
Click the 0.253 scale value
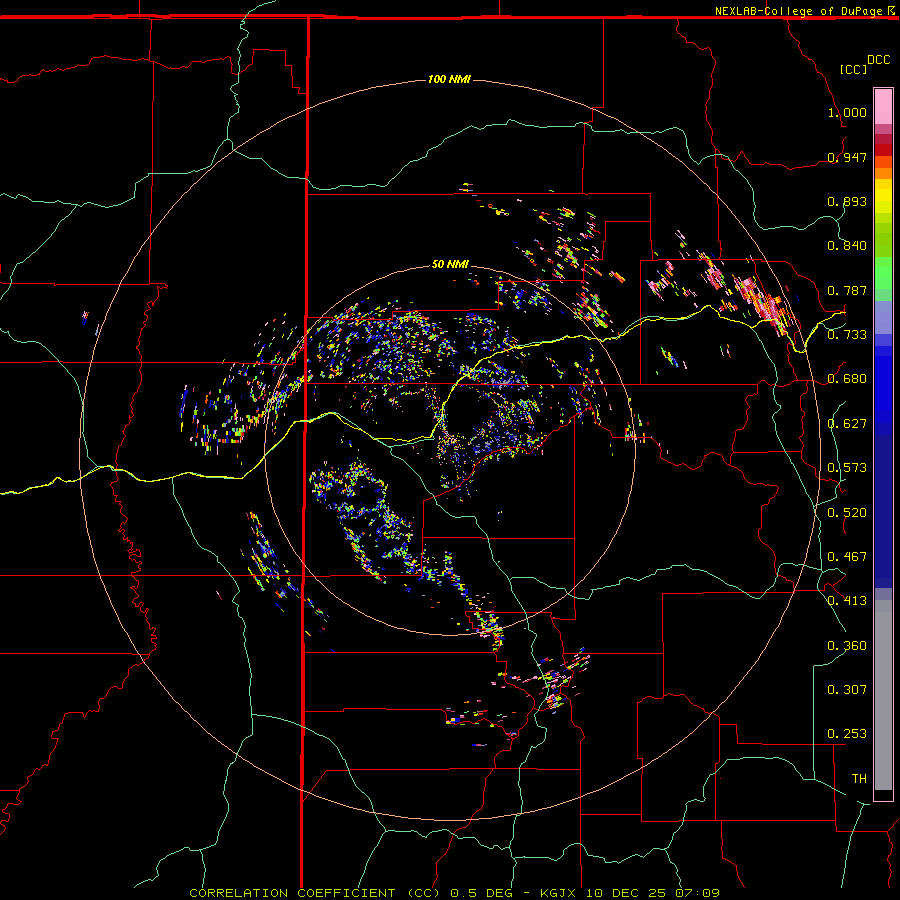click(x=847, y=734)
